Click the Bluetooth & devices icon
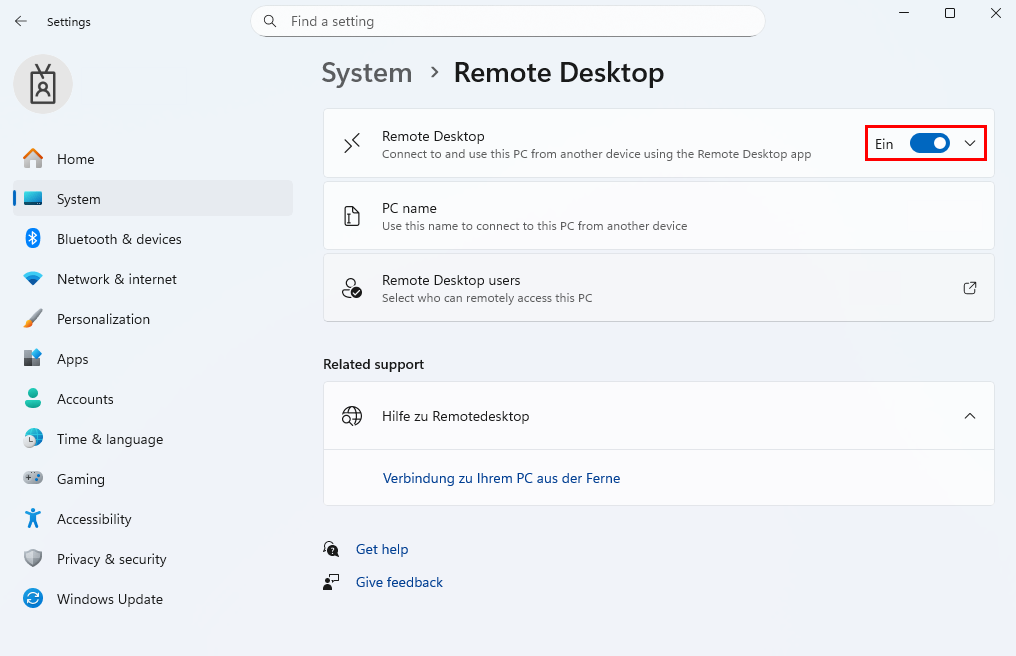The height and width of the screenshot is (656, 1016). [x=33, y=239]
